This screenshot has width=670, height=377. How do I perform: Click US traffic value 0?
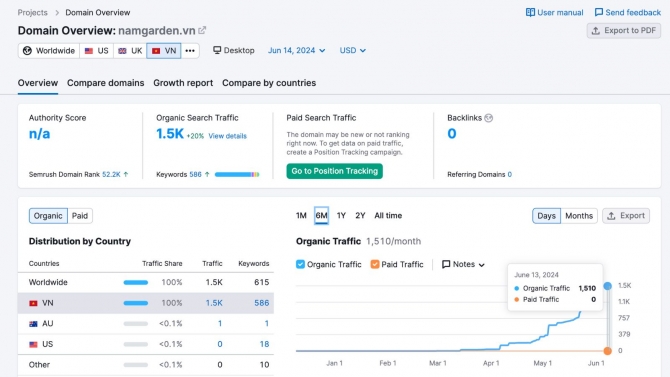(x=220, y=344)
